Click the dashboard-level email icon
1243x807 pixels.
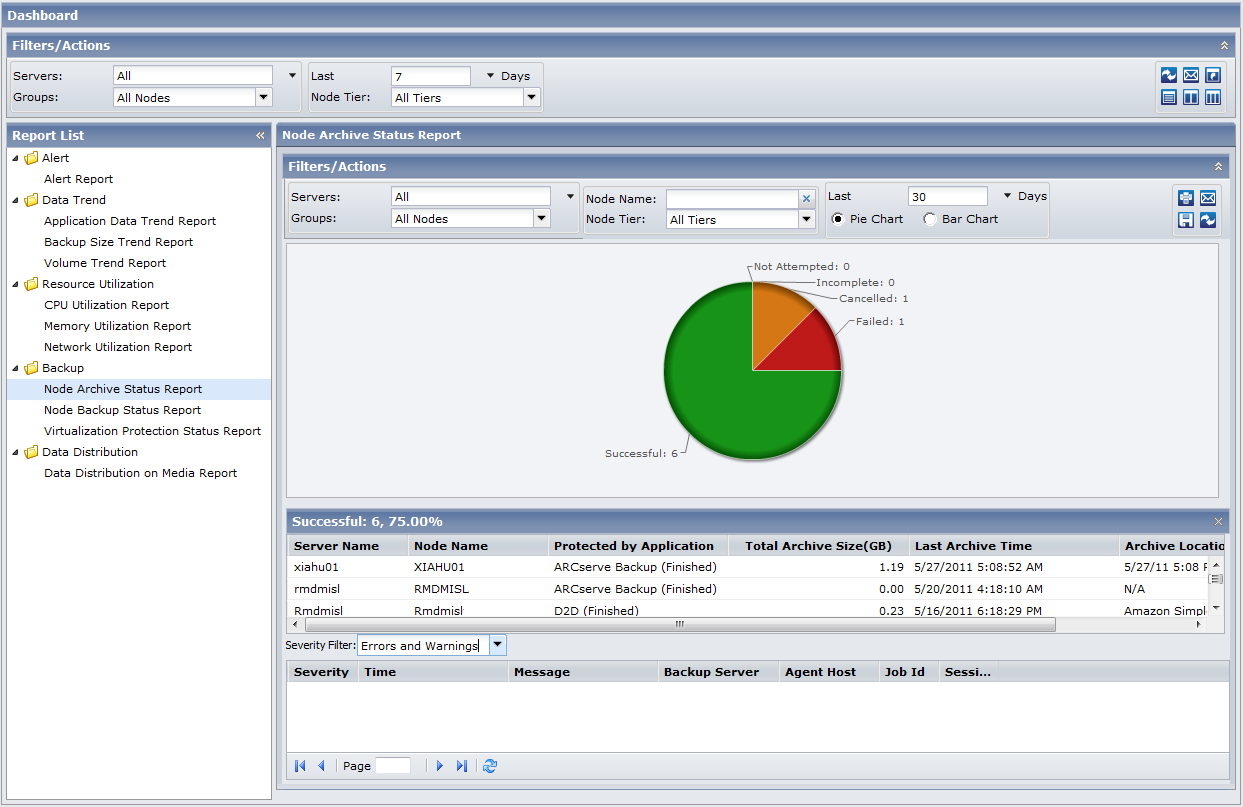tap(1191, 75)
